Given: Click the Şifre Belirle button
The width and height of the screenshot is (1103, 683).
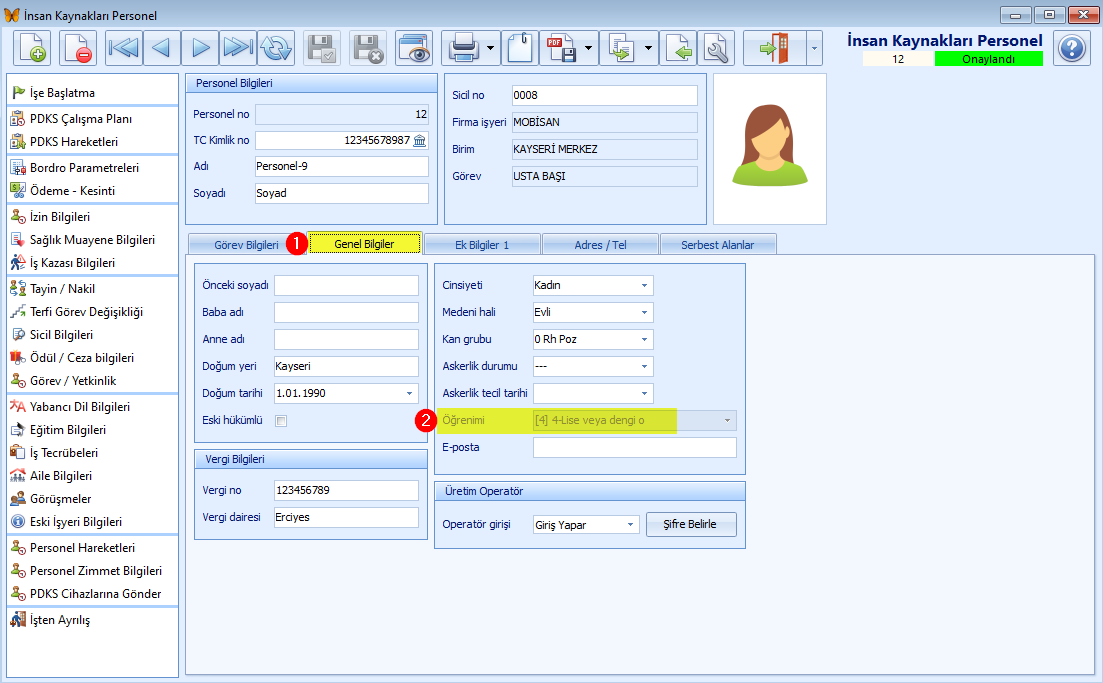Looking at the screenshot, I should (690, 524).
